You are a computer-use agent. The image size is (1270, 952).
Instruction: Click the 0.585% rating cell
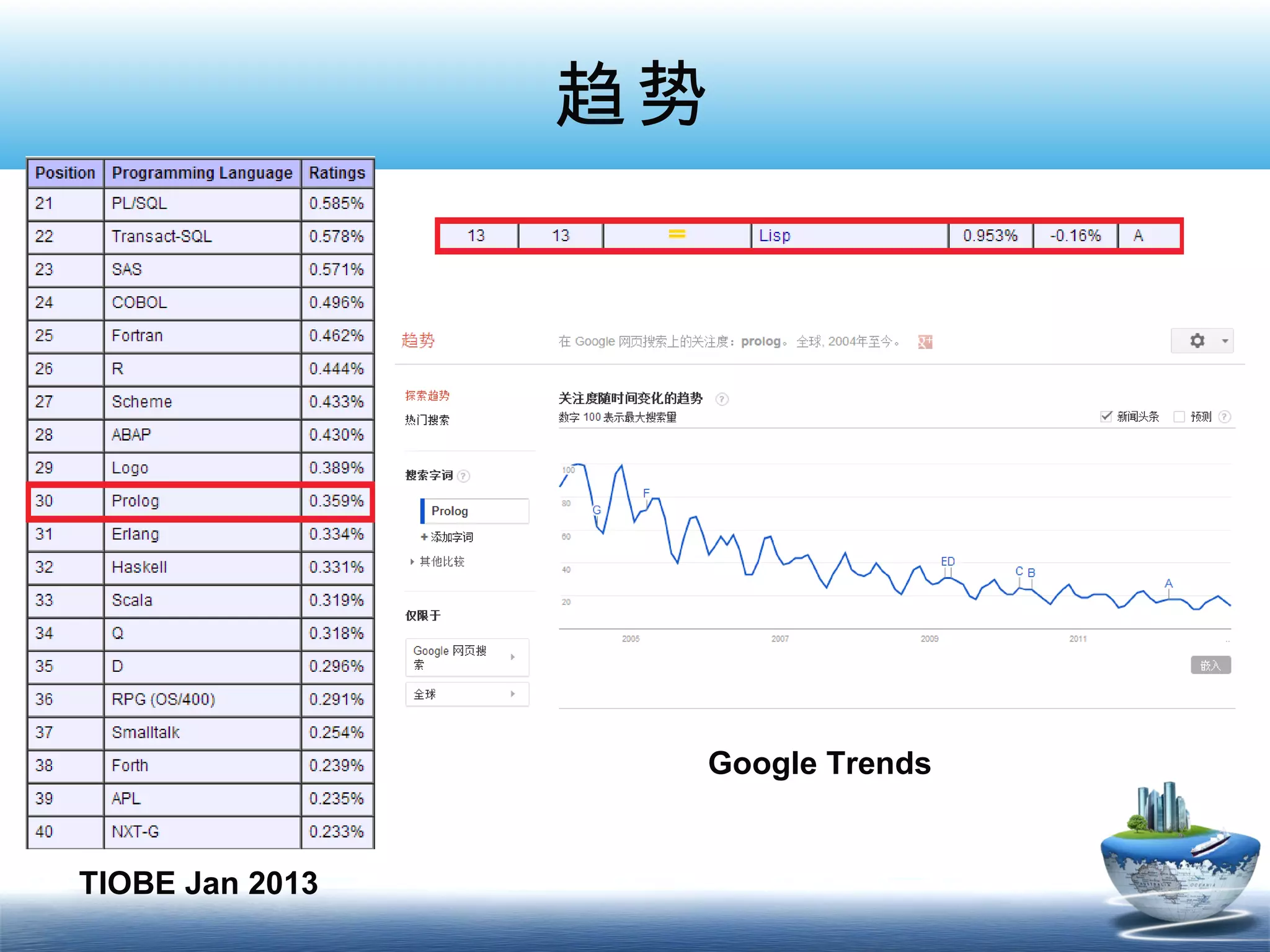tap(337, 204)
